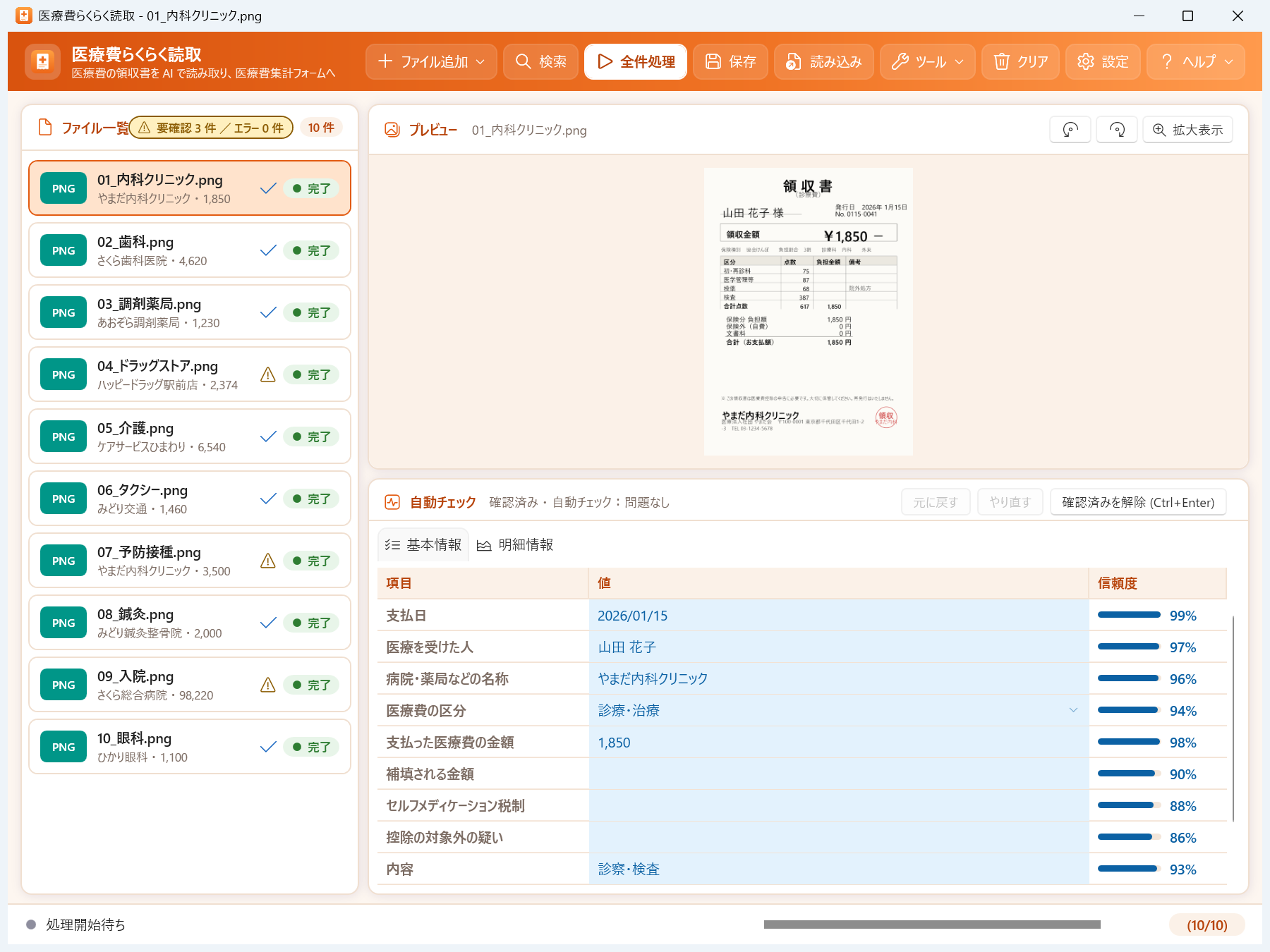This screenshot has height=952, width=1270.
Task: Click PNG badge of 03_調剤薬局.png
Action: click(x=64, y=312)
